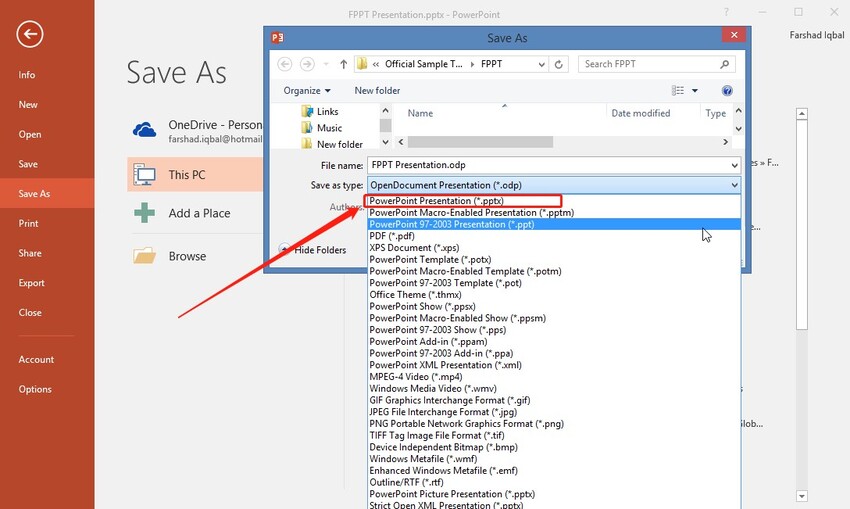Pick the PDF (*.pdf) format
The width and height of the screenshot is (850, 509).
coord(553,236)
